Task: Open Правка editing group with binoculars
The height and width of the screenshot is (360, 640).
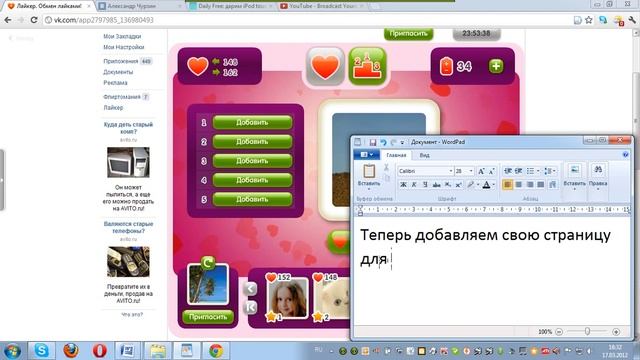Action: pos(598,176)
